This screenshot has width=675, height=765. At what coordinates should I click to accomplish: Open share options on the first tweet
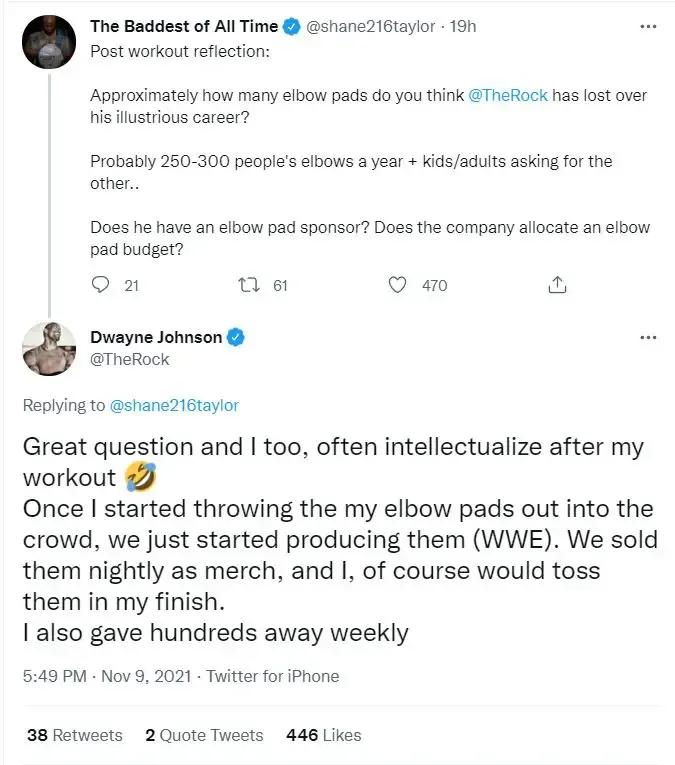[557, 285]
